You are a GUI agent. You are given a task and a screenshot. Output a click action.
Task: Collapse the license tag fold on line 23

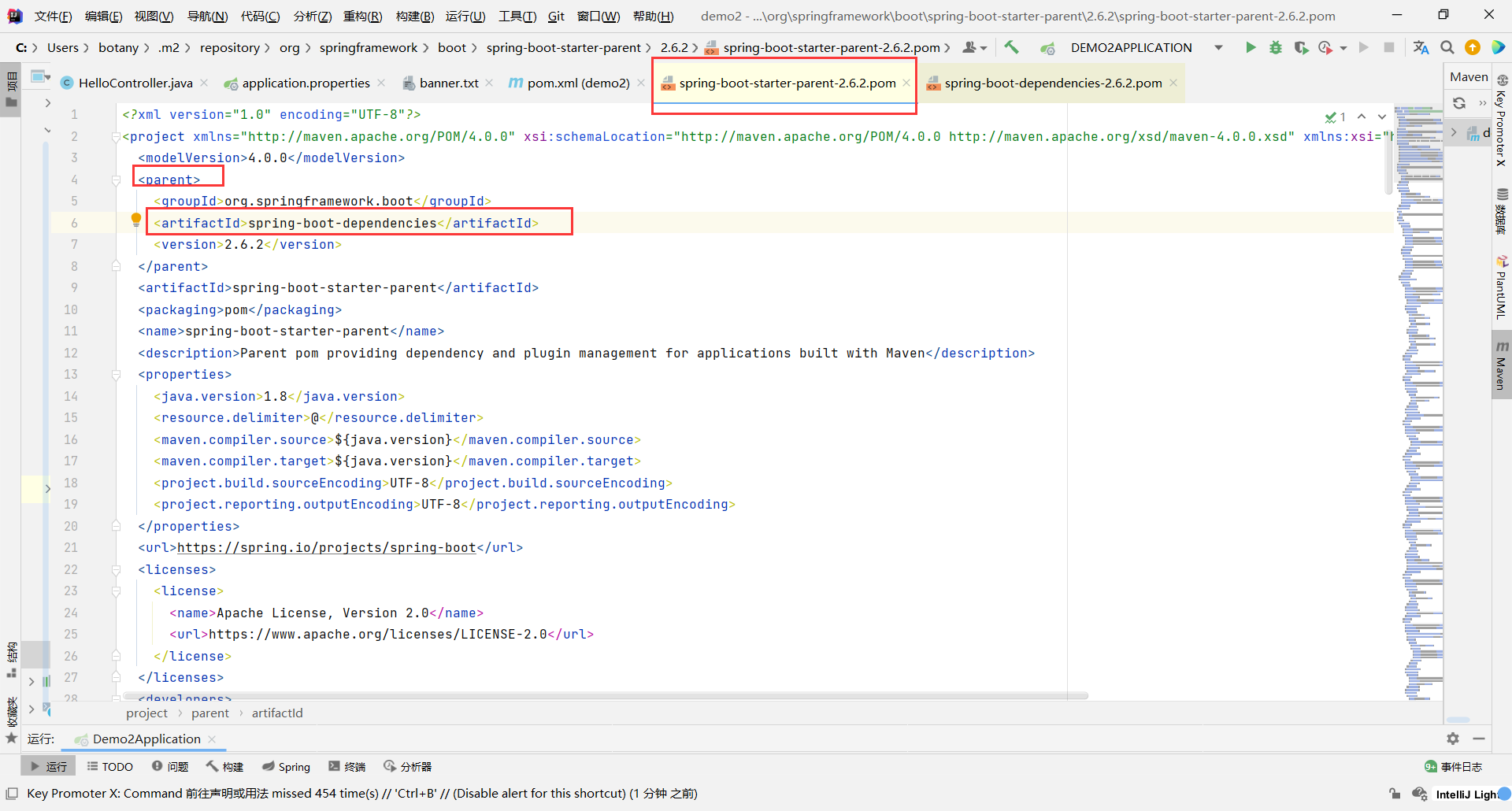pyautogui.click(x=116, y=591)
